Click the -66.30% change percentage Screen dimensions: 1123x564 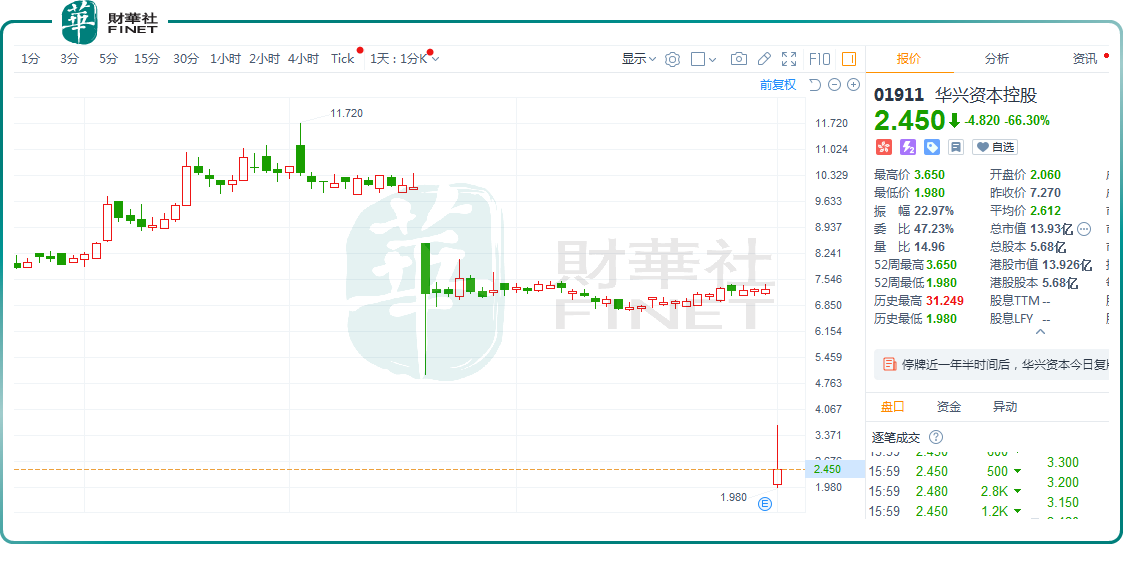click(x=1027, y=120)
